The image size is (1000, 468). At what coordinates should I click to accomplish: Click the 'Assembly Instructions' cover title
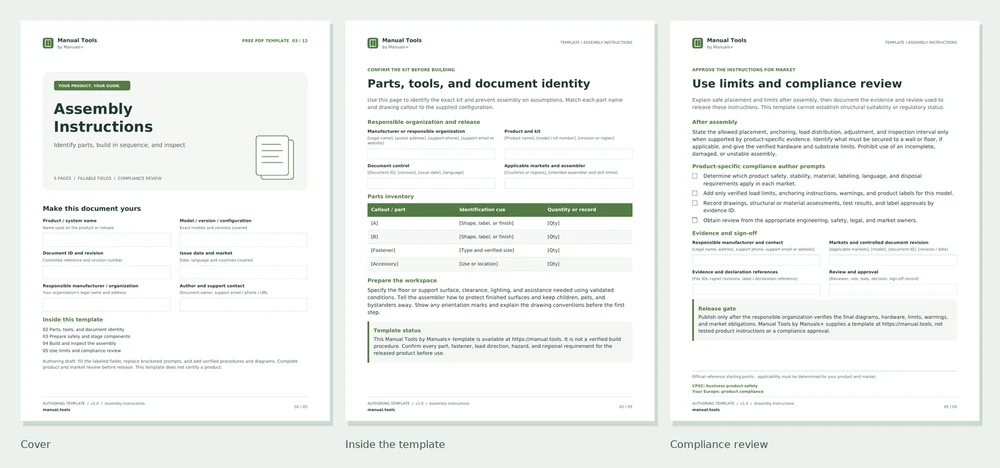[x=103, y=117]
